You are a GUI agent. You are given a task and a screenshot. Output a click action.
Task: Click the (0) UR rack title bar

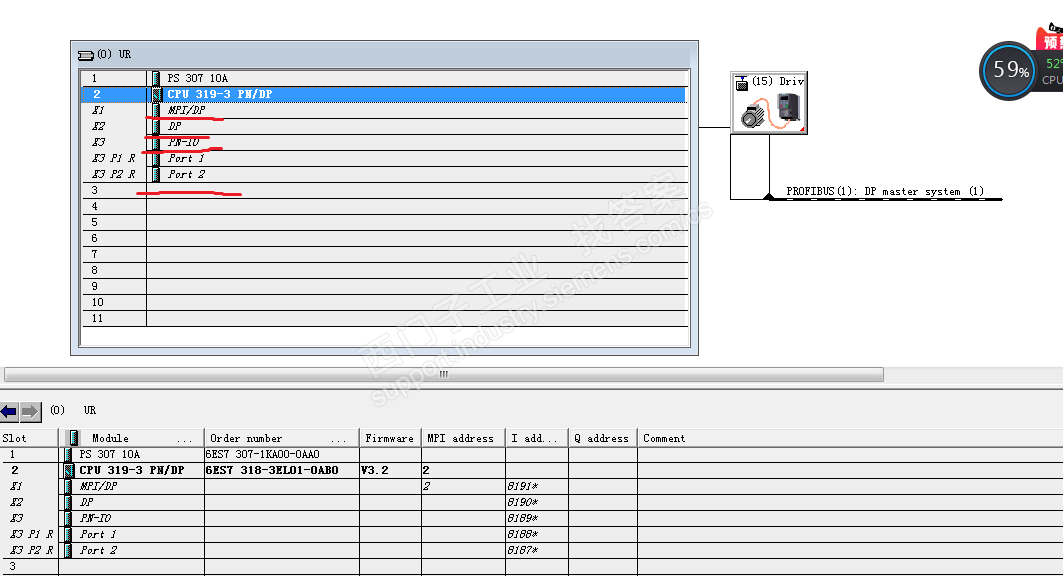[384, 54]
